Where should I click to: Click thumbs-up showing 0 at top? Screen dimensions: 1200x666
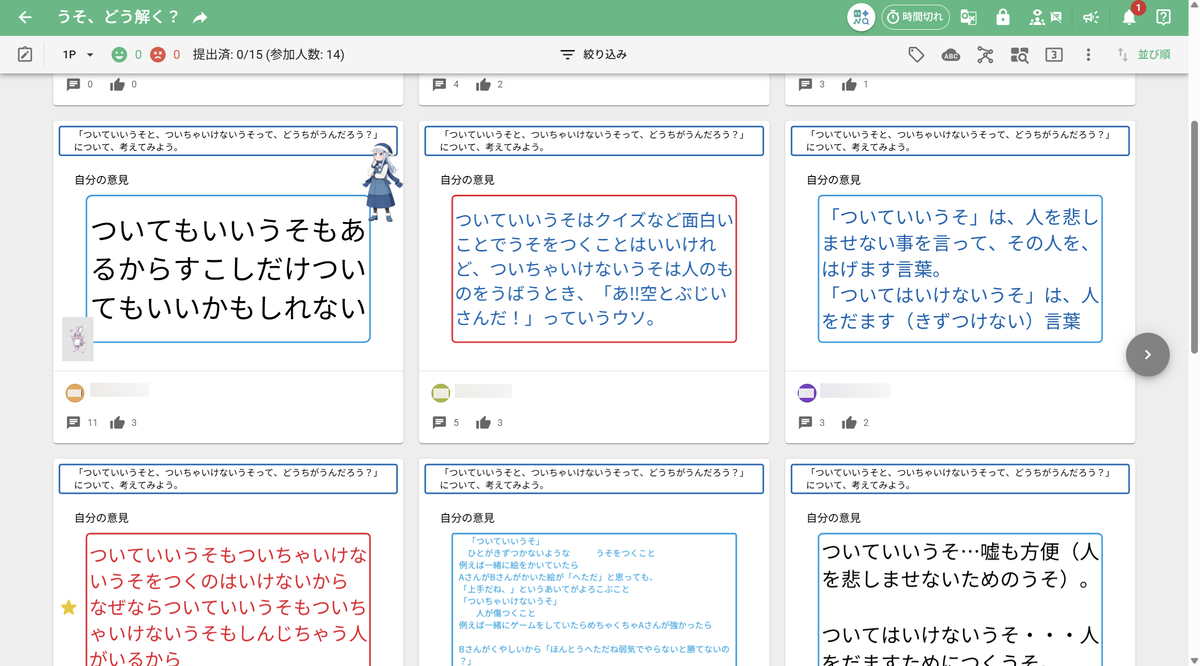point(117,85)
